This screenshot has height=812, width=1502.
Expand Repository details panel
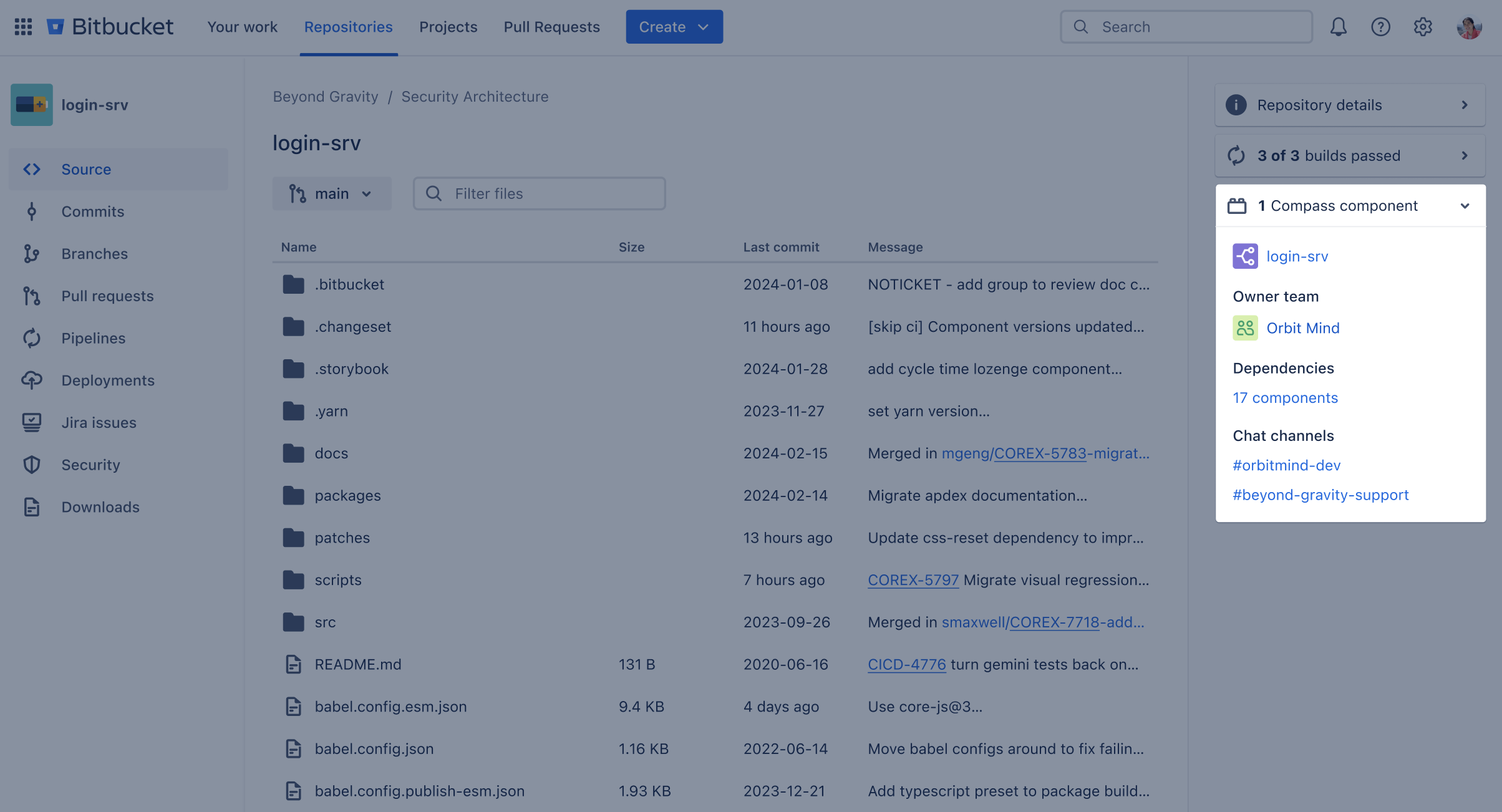1463,104
